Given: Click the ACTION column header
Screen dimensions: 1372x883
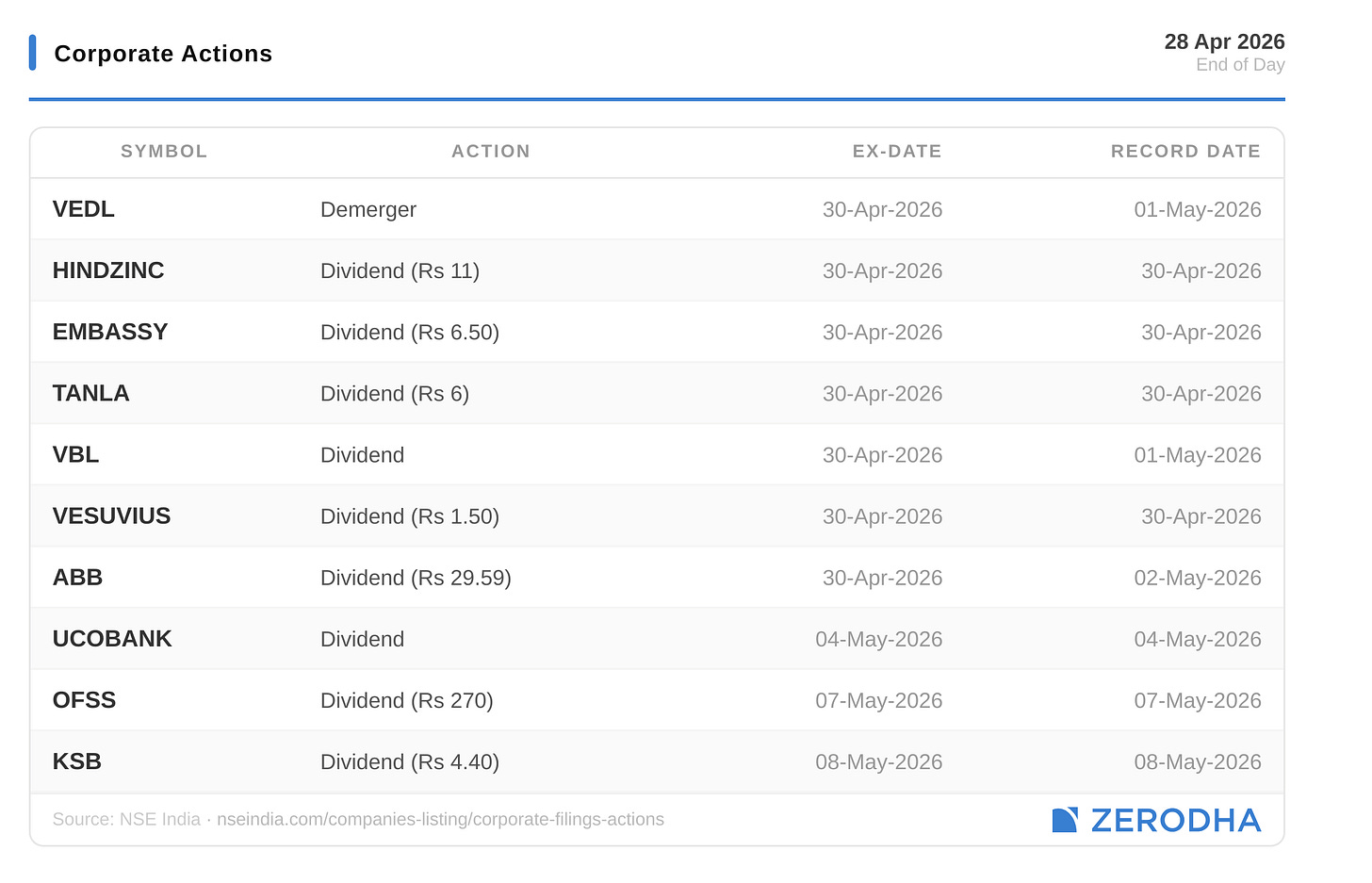Looking at the screenshot, I should [491, 151].
